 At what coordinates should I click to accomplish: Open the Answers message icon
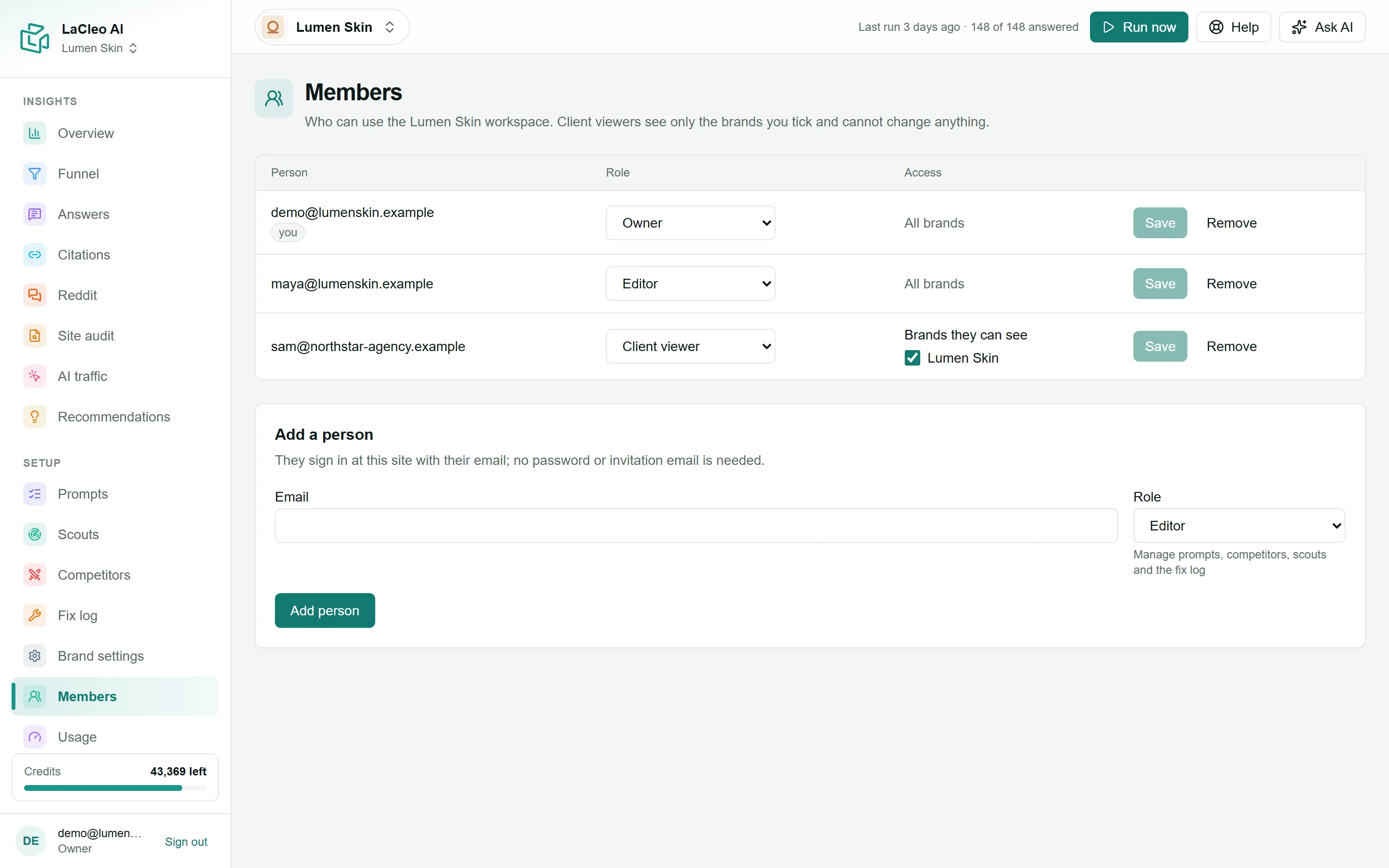click(x=34, y=214)
